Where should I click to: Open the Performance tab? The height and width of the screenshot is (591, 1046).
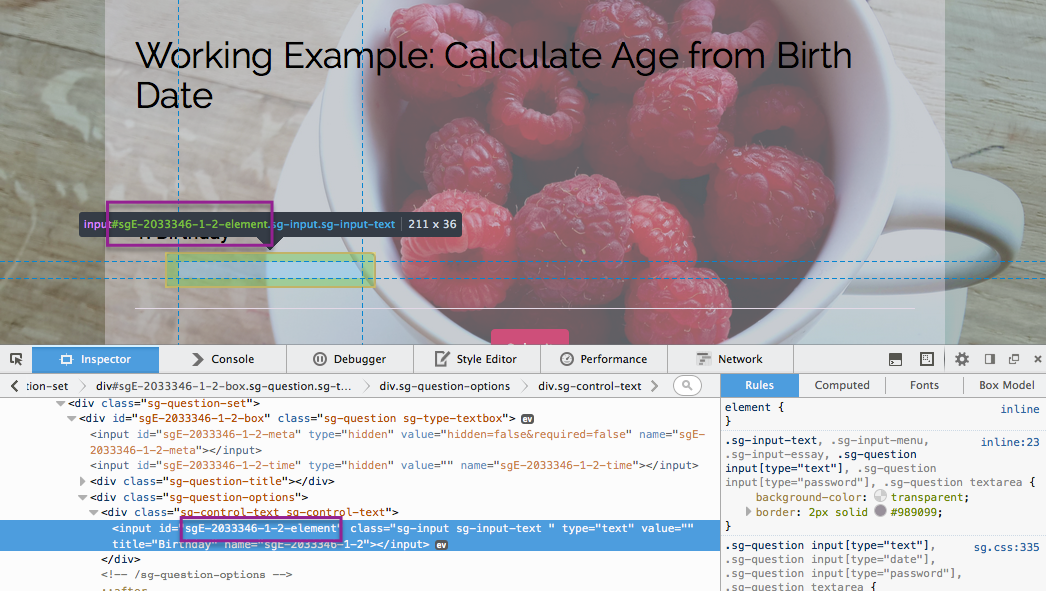(604, 359)
